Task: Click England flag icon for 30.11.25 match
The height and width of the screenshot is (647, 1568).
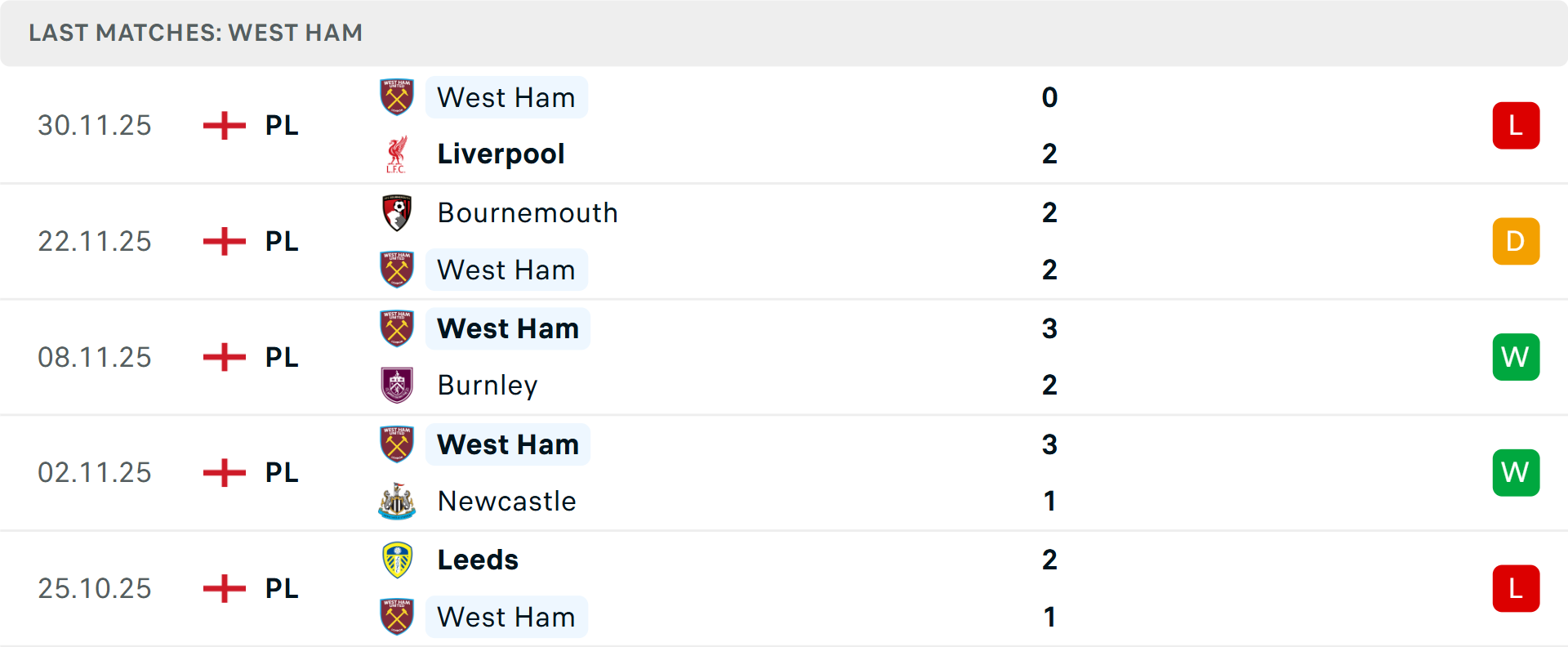Action: click(225, 126)
